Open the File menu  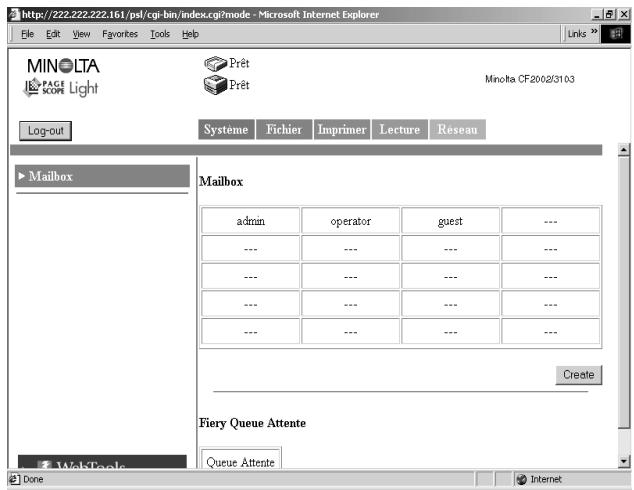pos(27,34)
